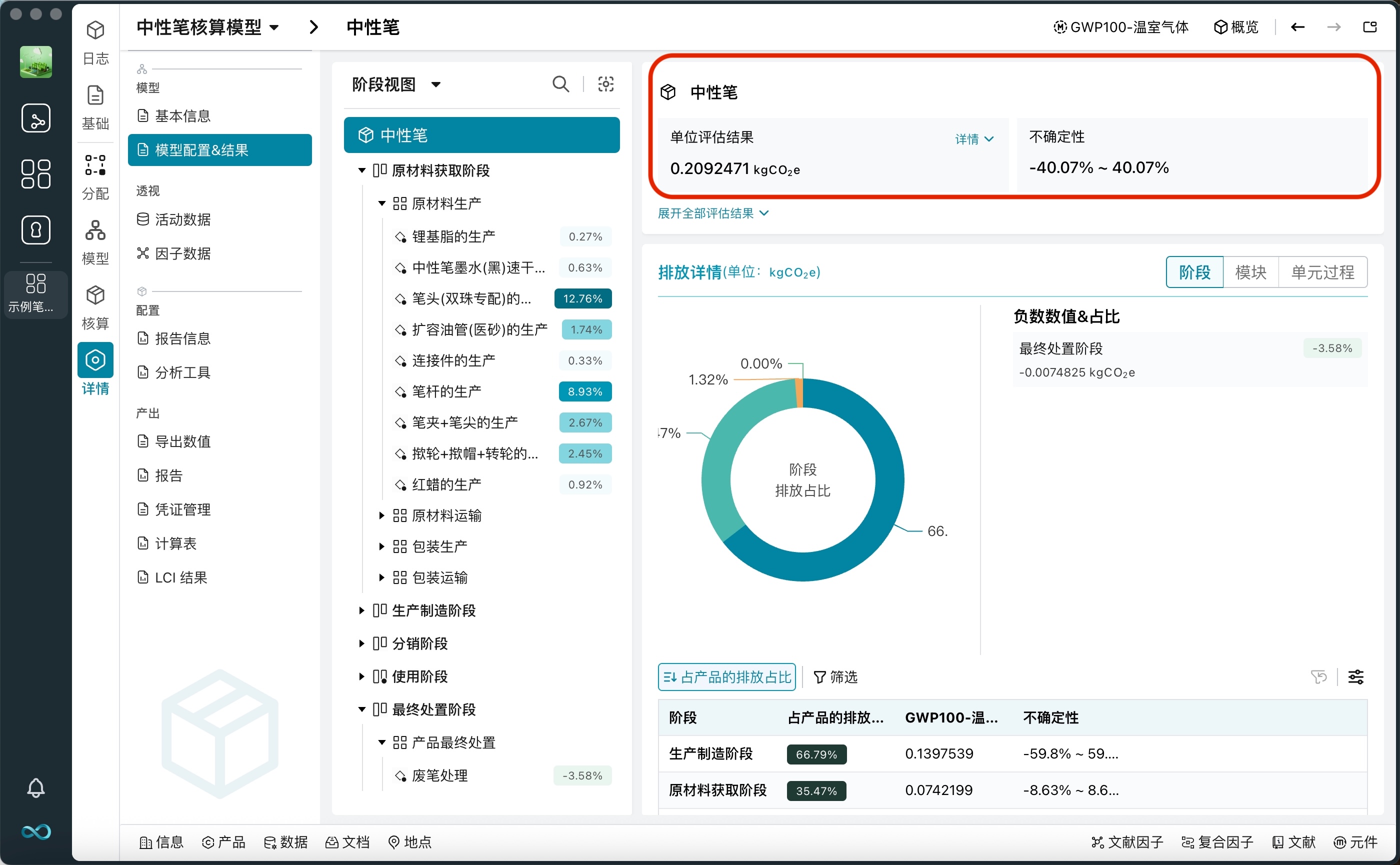
Task: Expand the 生产制造阶段 node
Action: point(361,610)
